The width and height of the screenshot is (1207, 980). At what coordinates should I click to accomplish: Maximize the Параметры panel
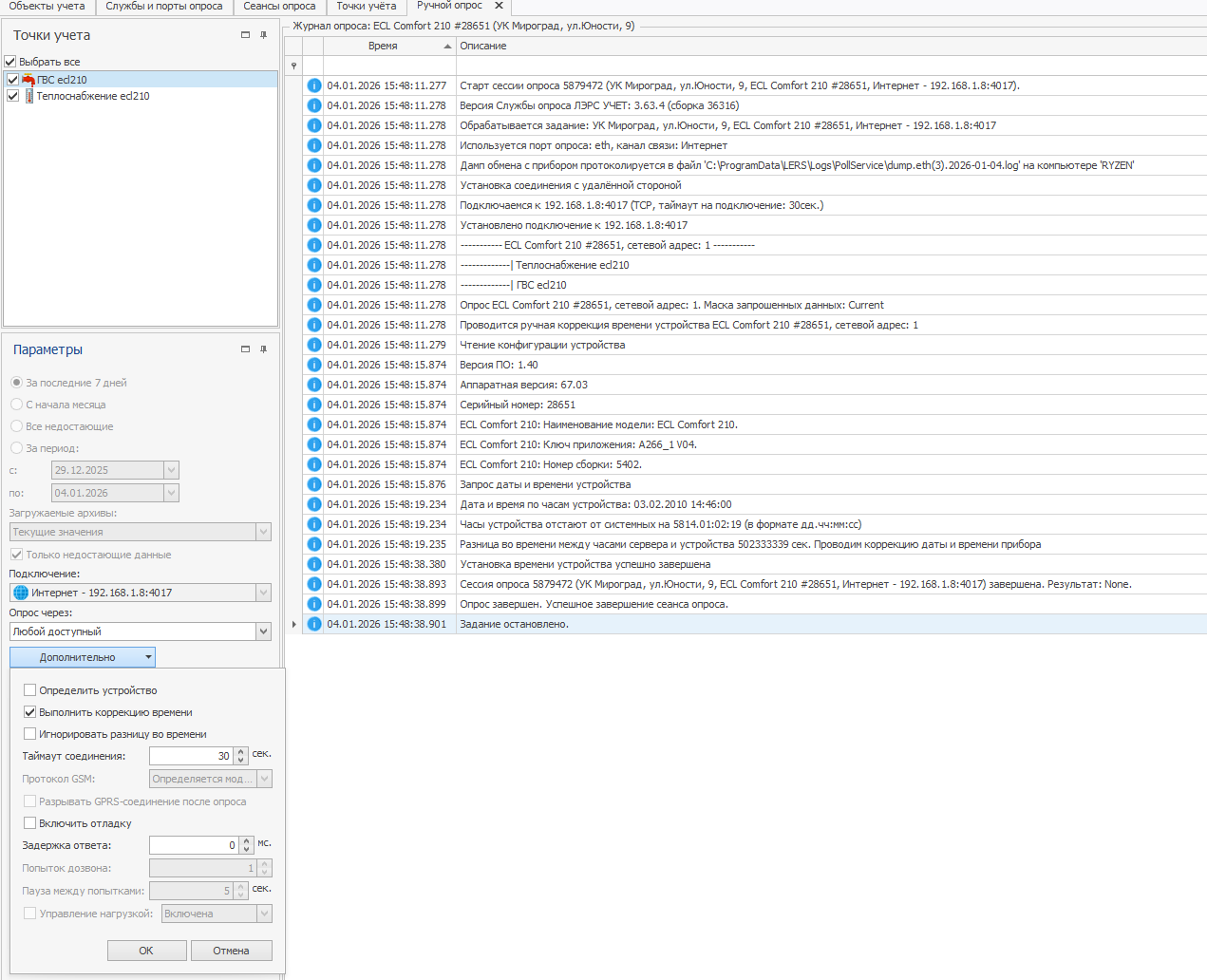pyautogui.click(x=245, y=349)
